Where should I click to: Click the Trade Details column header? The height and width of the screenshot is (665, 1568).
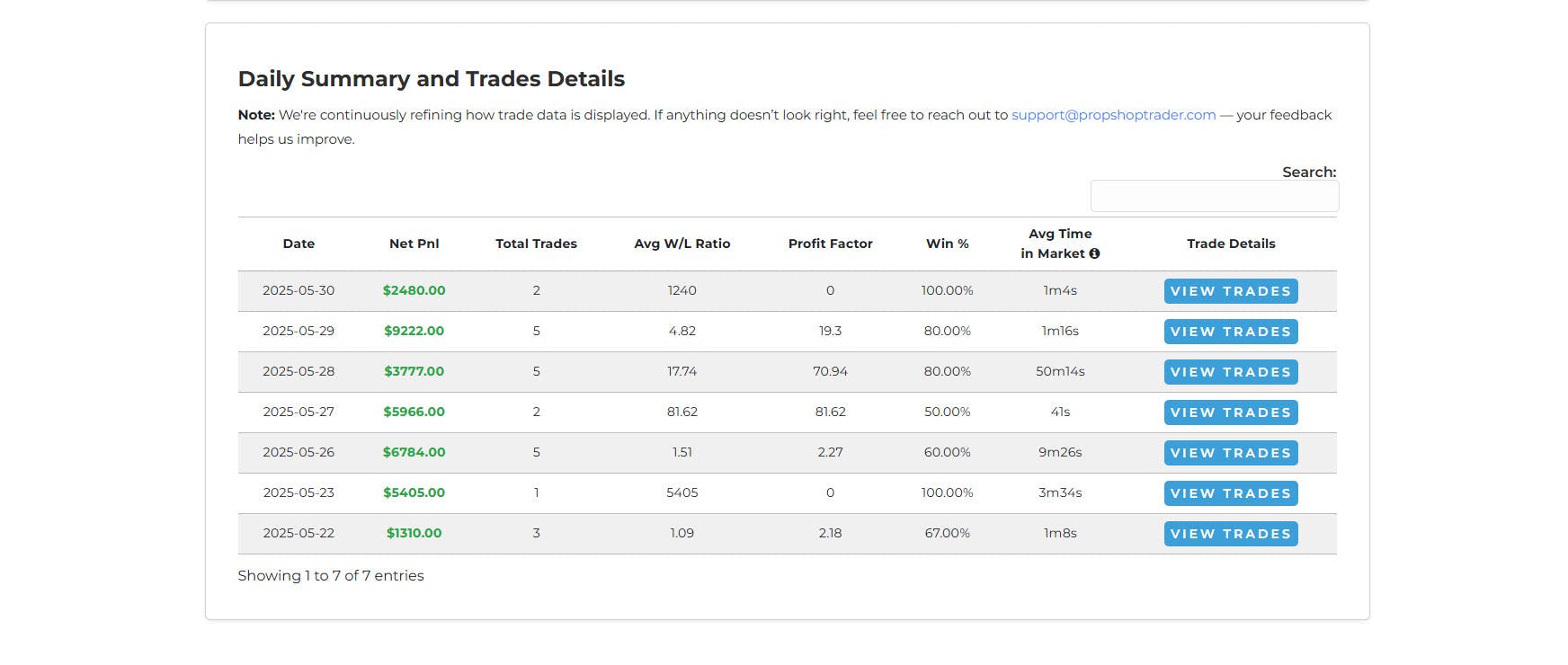coord(1231,244)
